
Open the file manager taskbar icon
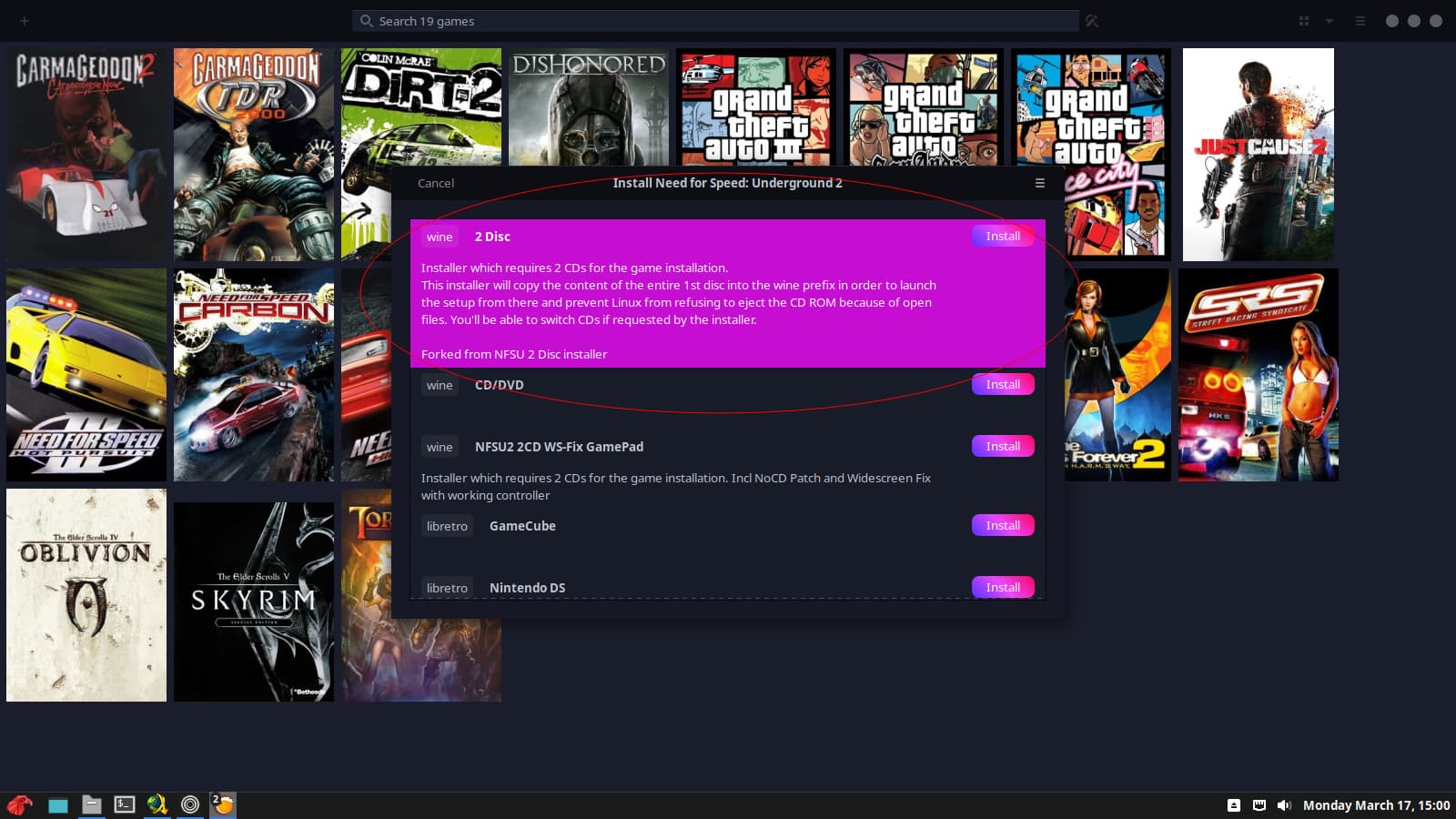click(x=91, y=804)
